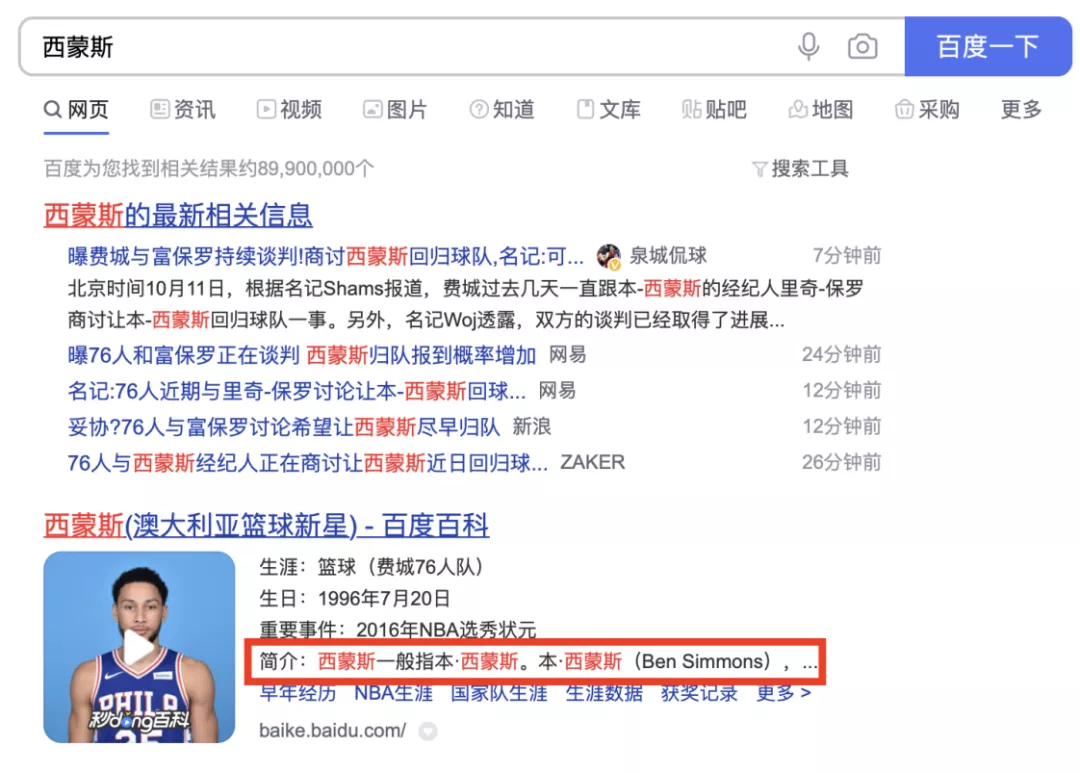Expand 更多 > in the baike result
This screenshot has height=773, width=1080.
click(x=783, y=692)
